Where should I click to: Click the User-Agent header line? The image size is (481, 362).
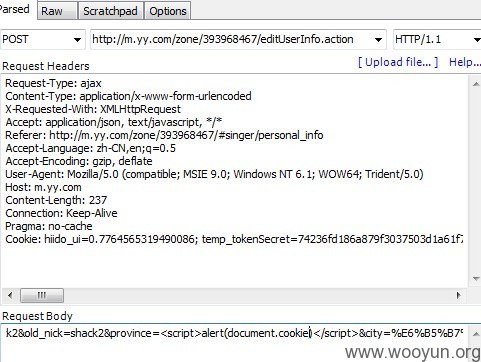click(x=214, y=174)
